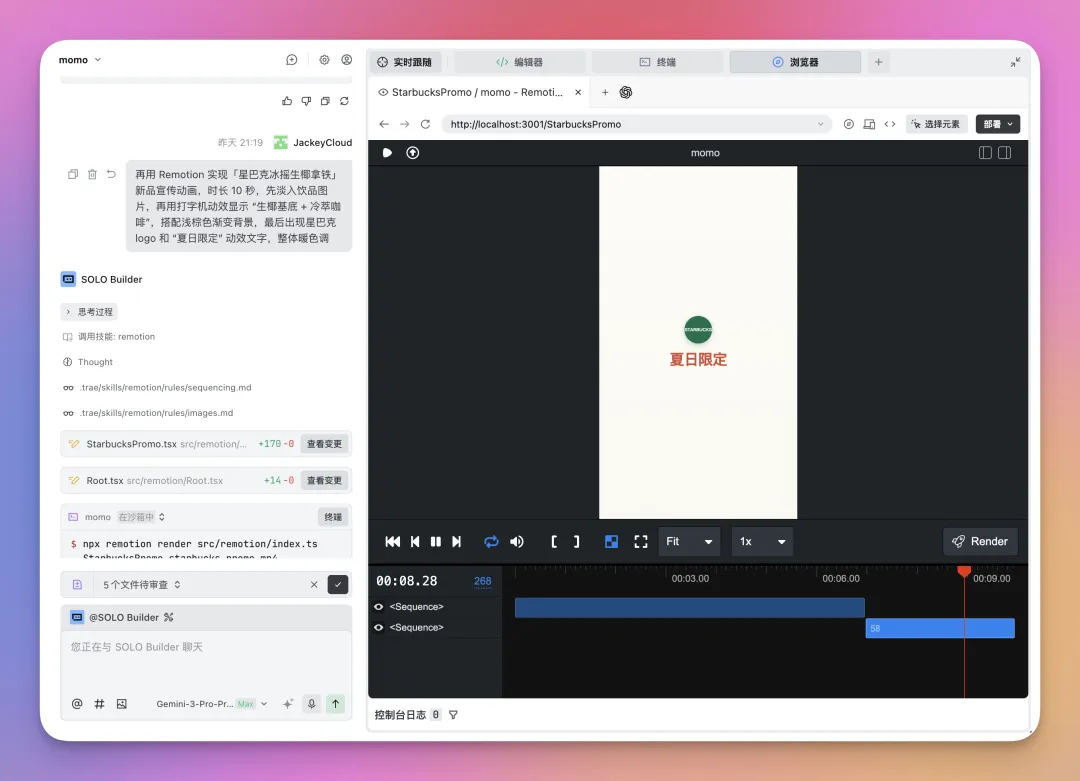Collapse the panel with the shrink arrows icon

[x=1015, y=62]
